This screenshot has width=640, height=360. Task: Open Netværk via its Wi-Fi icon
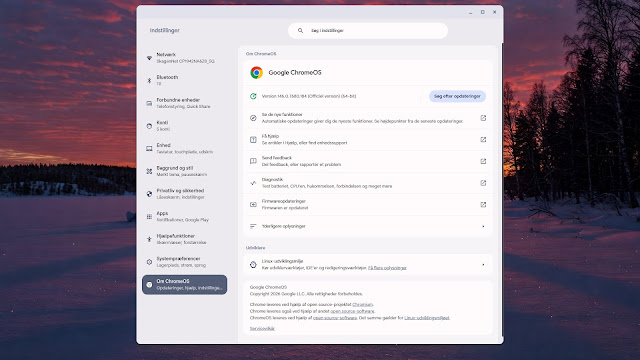click(149, 58)
